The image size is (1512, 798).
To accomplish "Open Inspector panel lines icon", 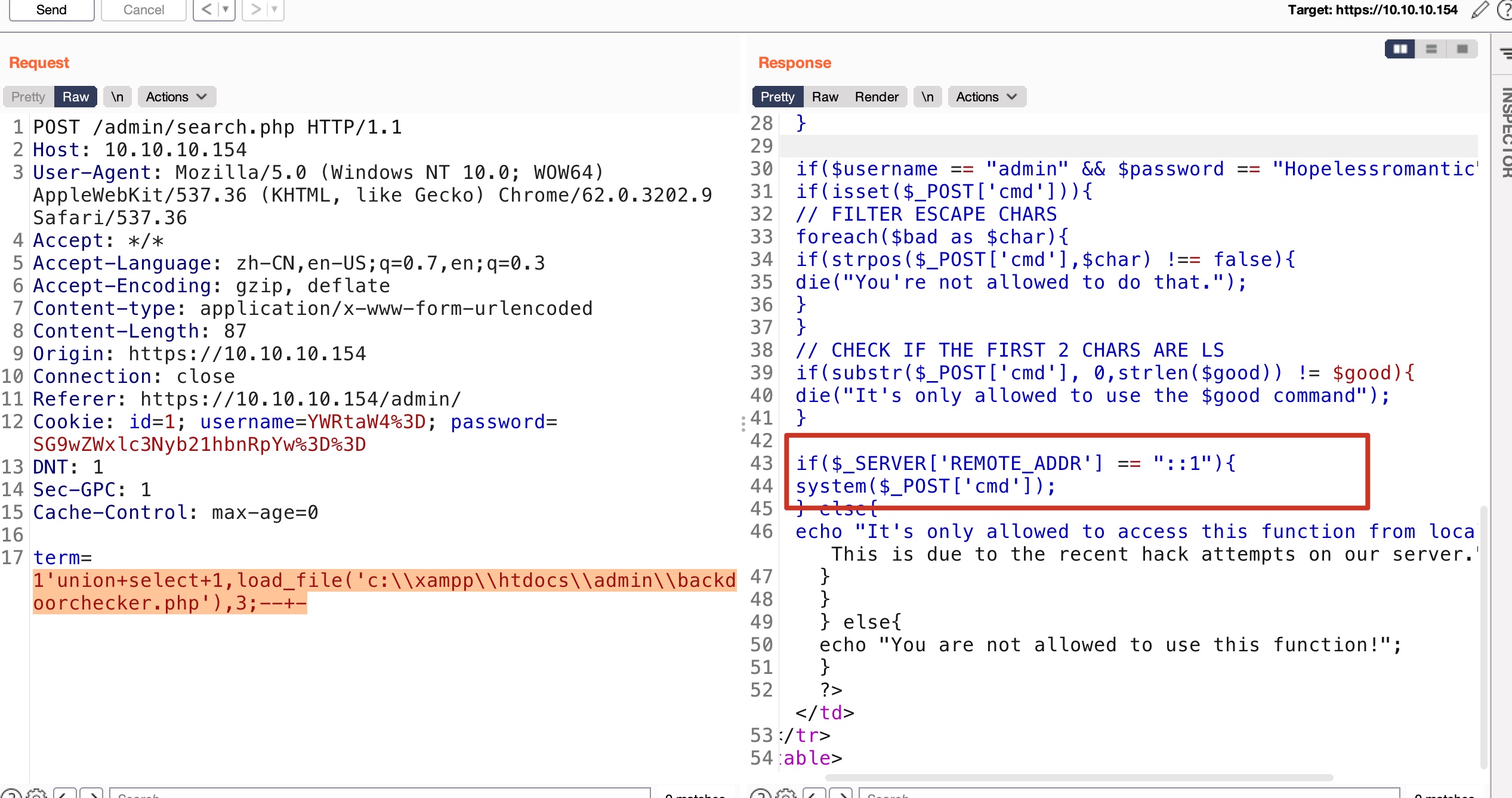I will pyautogui.click(x=1505, y=54).
